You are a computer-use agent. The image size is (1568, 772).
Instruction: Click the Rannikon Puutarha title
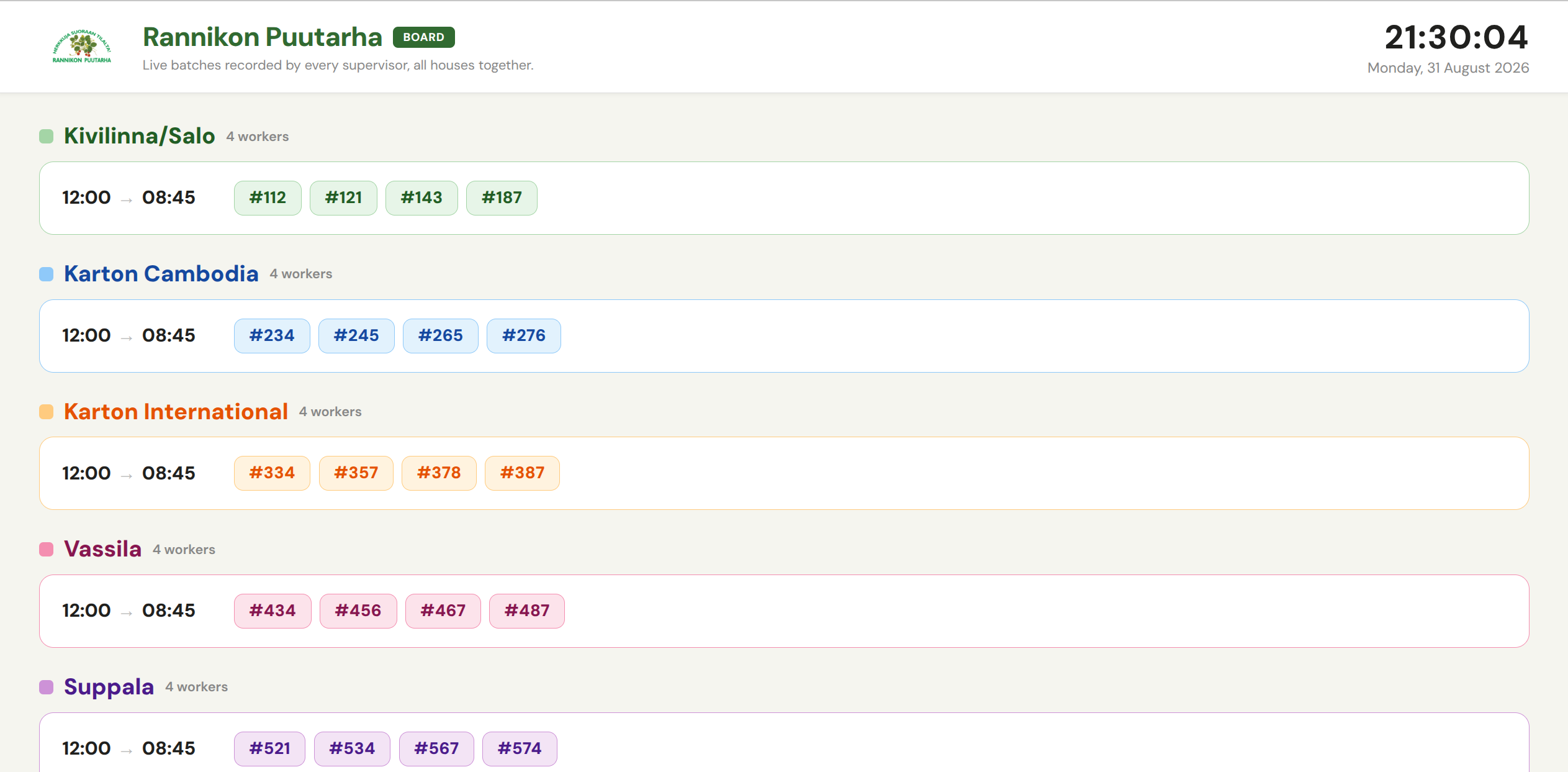[263, 37]
